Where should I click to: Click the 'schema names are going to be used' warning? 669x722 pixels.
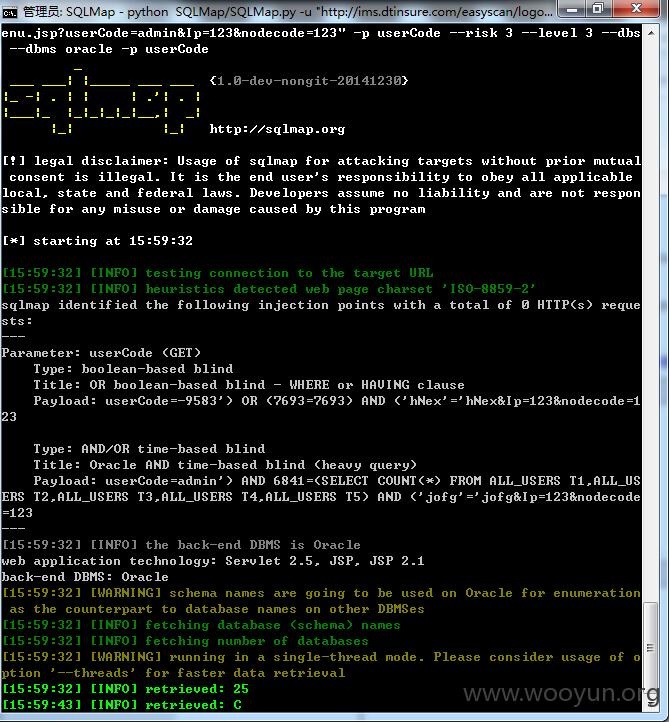coord(321,601)
